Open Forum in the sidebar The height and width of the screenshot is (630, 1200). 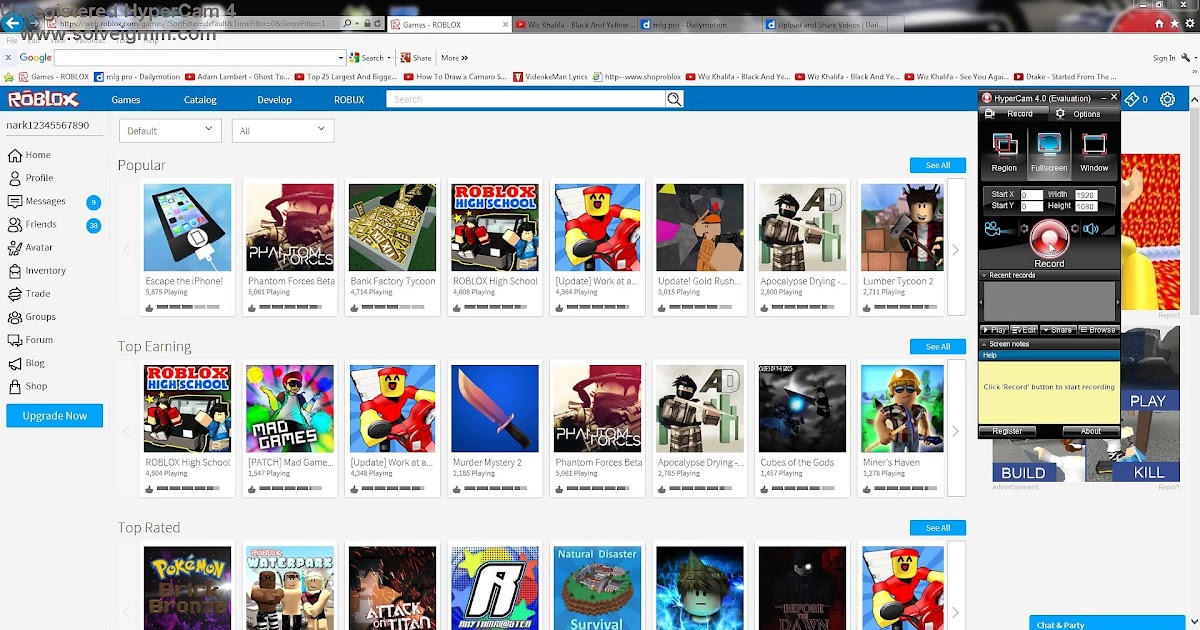click(31, 340)
